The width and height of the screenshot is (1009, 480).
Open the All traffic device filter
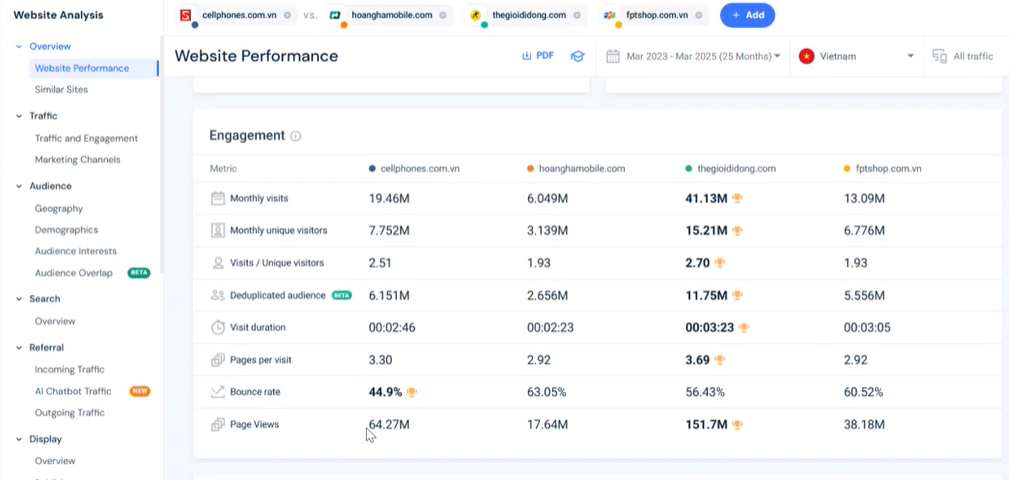(x=963, y=57)
